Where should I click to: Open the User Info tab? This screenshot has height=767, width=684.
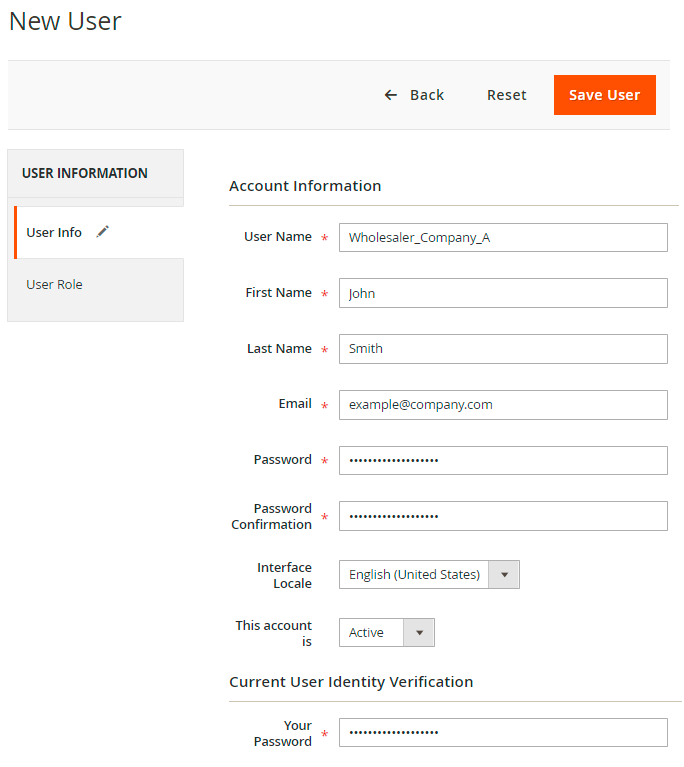coord(54,233)
